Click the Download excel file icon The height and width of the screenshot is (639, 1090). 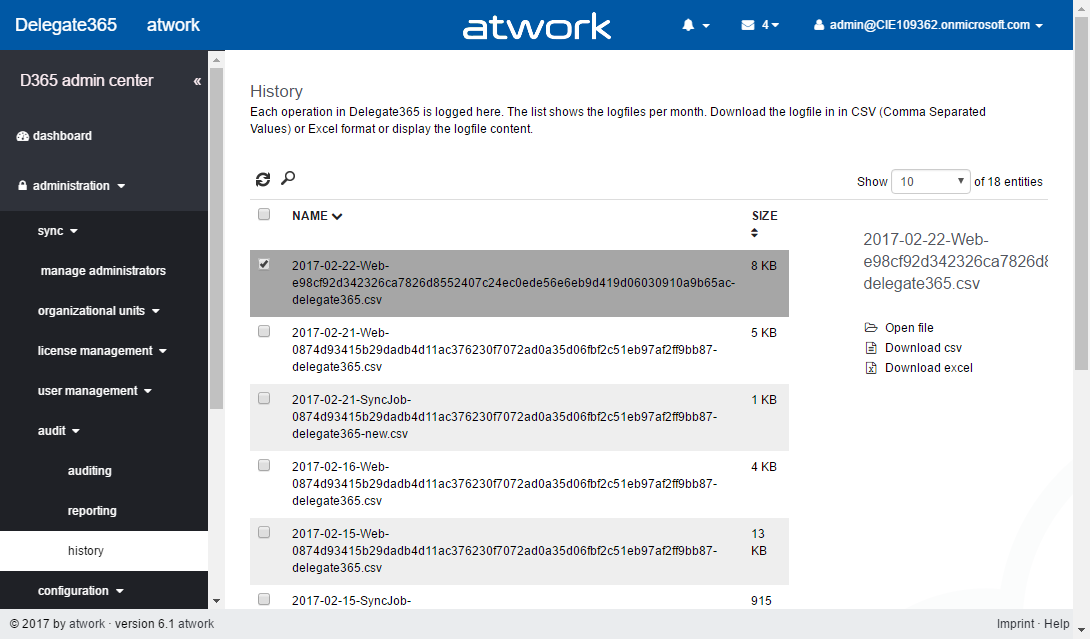point(871,368)
